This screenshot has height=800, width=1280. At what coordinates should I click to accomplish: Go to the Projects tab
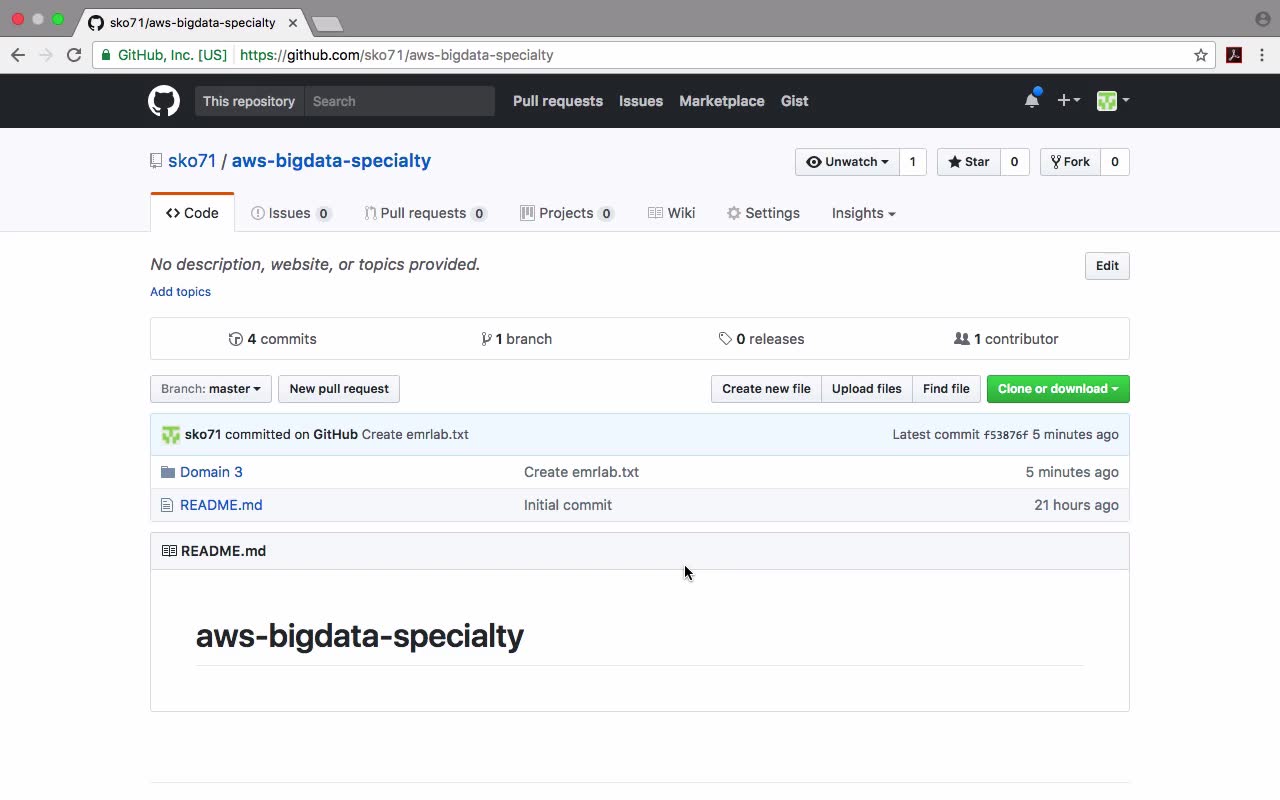567,213
